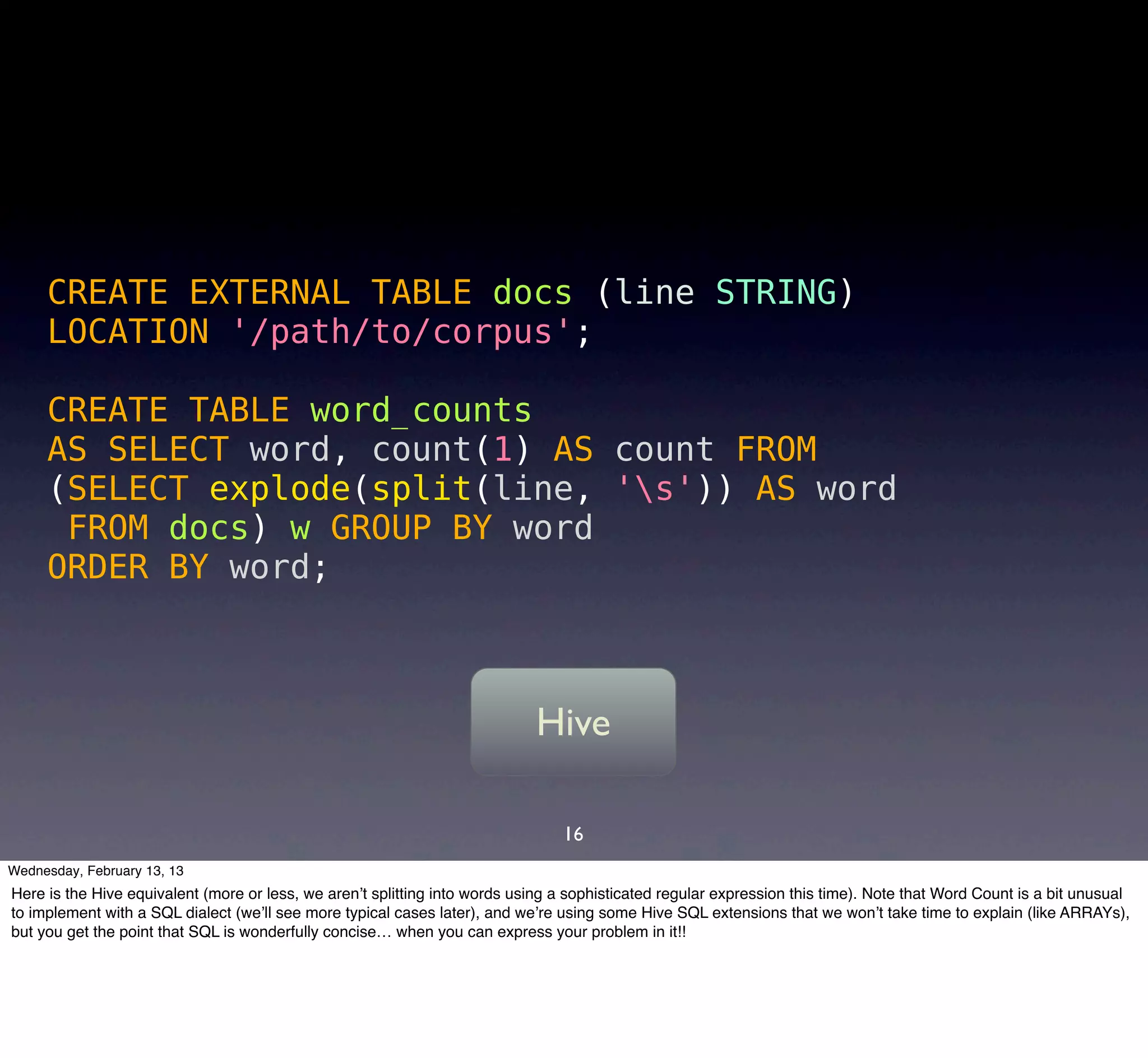1148x1058 pixels.
Task: Click the 'LOCATION' keyword
Action: [128, 332]
